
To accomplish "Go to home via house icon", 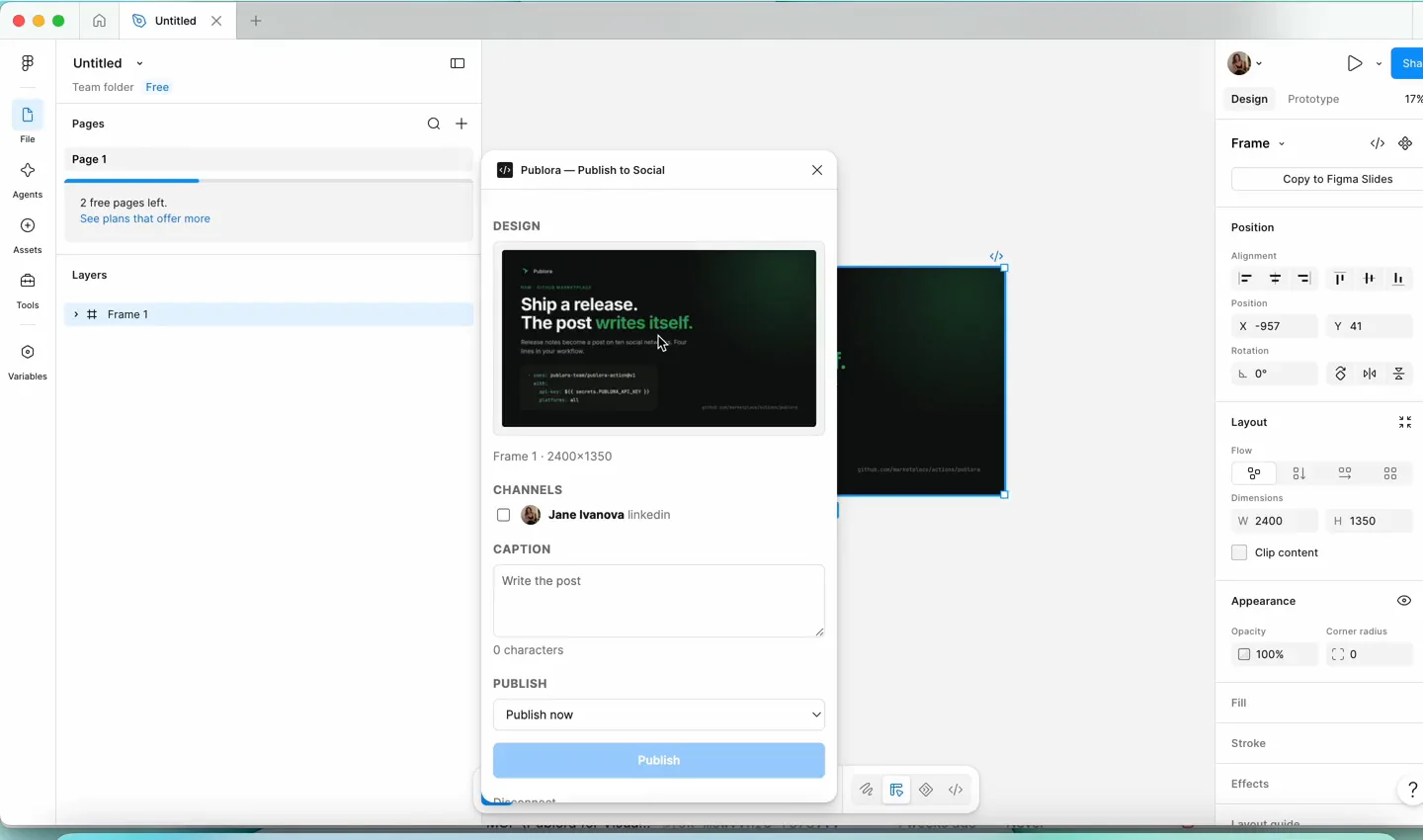I will [100, 21].
